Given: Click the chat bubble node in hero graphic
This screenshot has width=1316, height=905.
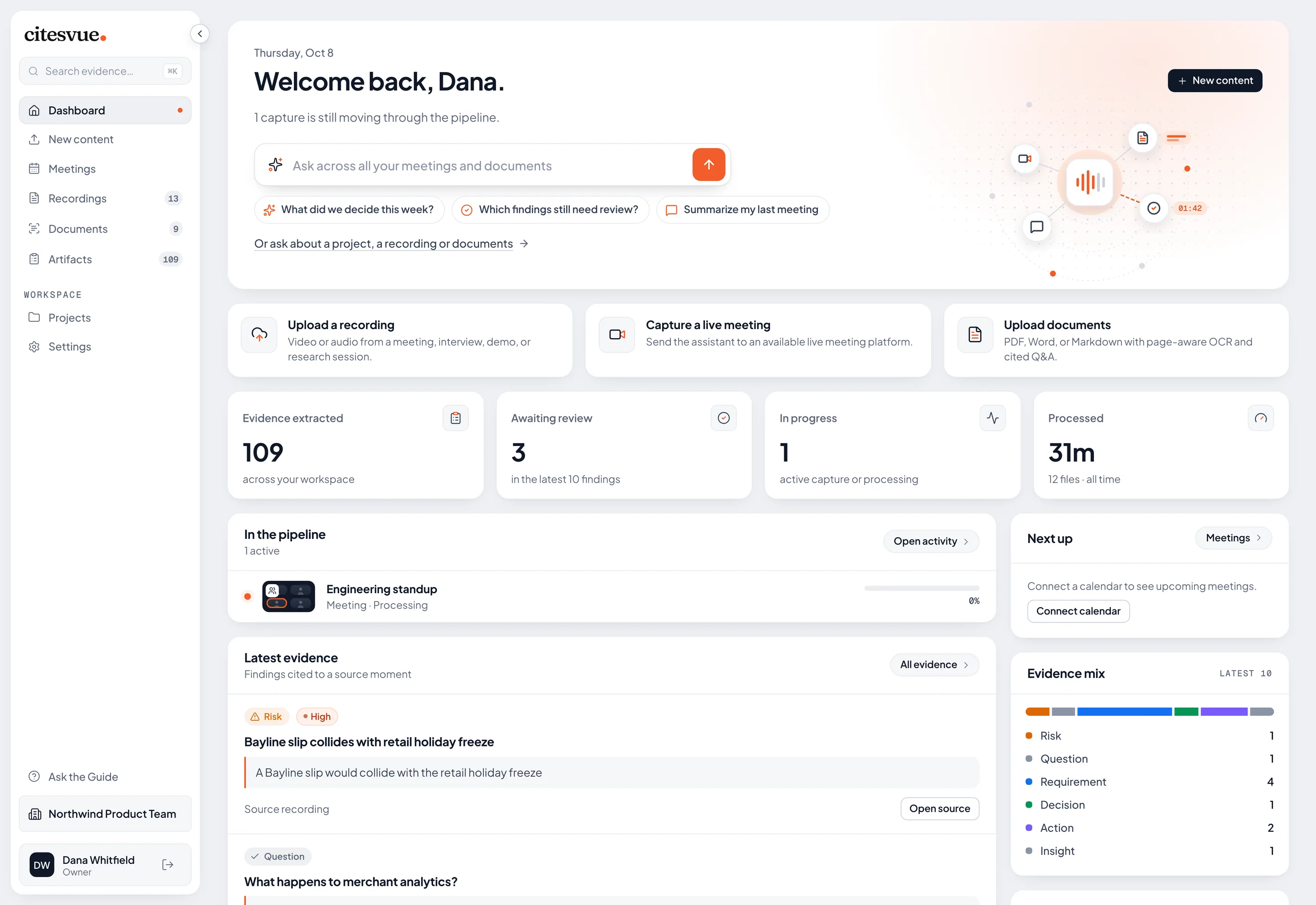Looking at the screenshot, I should pos(1037,227).
